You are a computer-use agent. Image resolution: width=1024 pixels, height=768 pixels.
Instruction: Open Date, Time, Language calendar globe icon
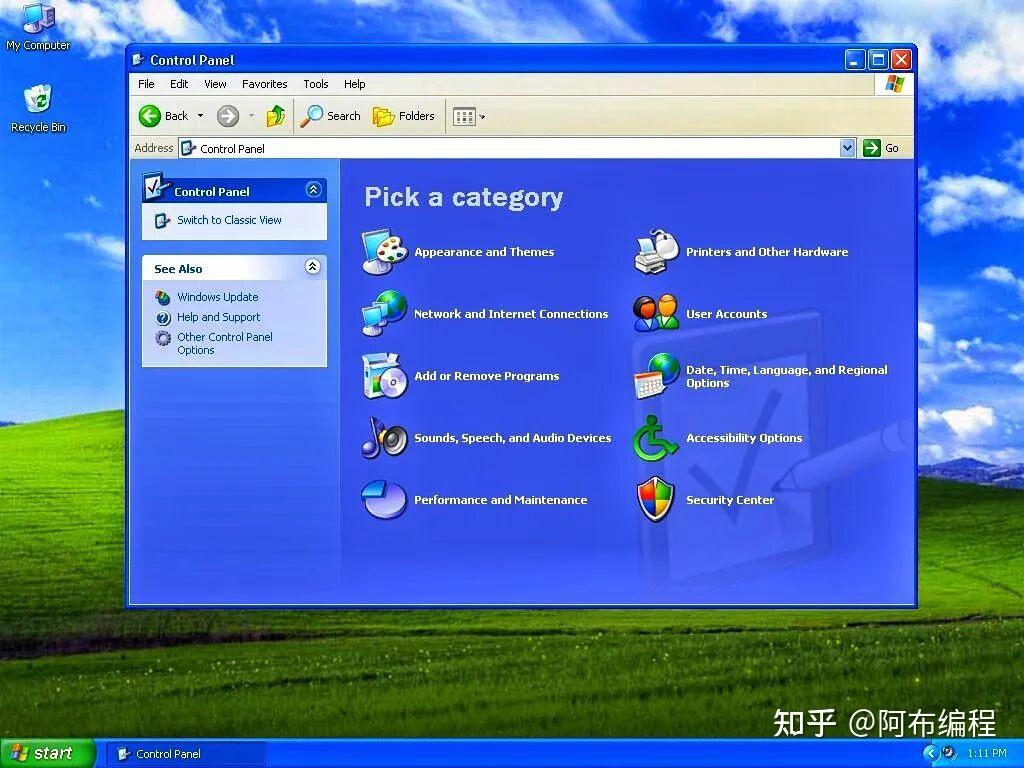click(656, 376)
